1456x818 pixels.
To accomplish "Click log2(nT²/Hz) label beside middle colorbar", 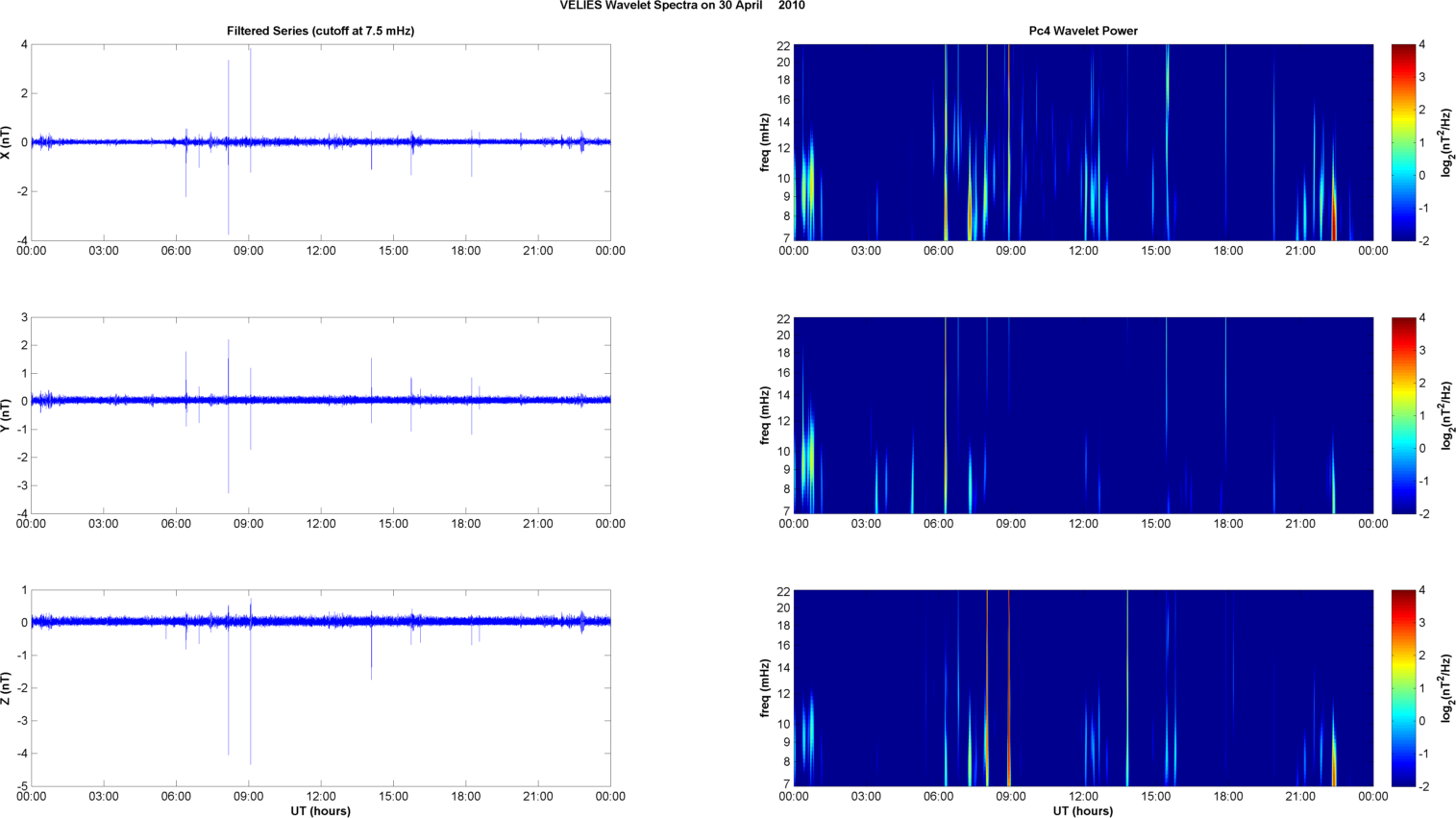I will (x=1447, y=415).
